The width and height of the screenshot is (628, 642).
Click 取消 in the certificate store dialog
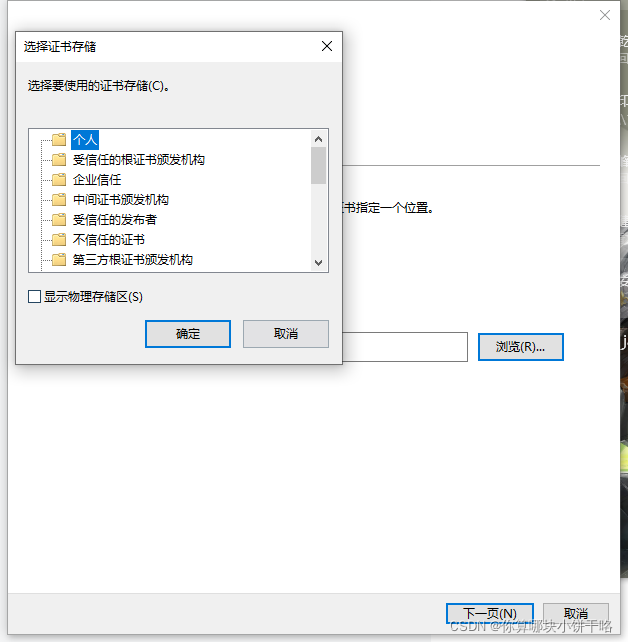[x=286, y=334]
